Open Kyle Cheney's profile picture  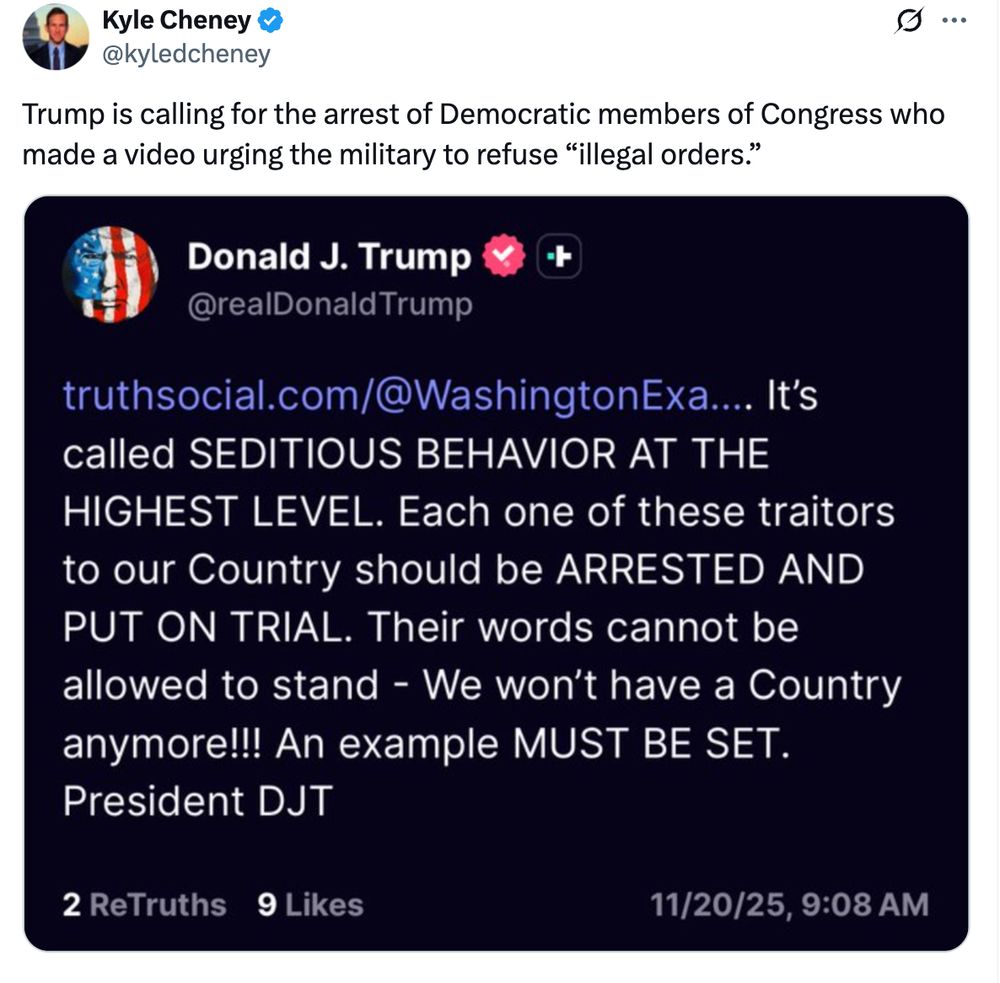coord(55,37)
